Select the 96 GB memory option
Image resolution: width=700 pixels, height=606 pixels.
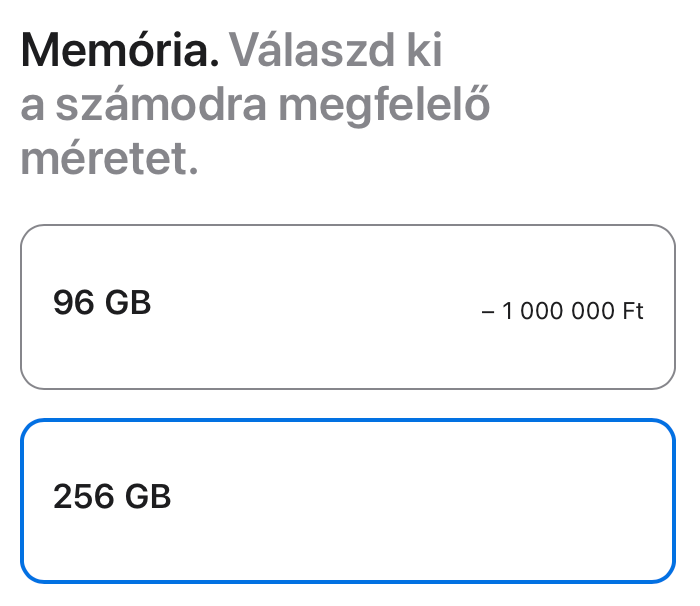pos(348,306)
